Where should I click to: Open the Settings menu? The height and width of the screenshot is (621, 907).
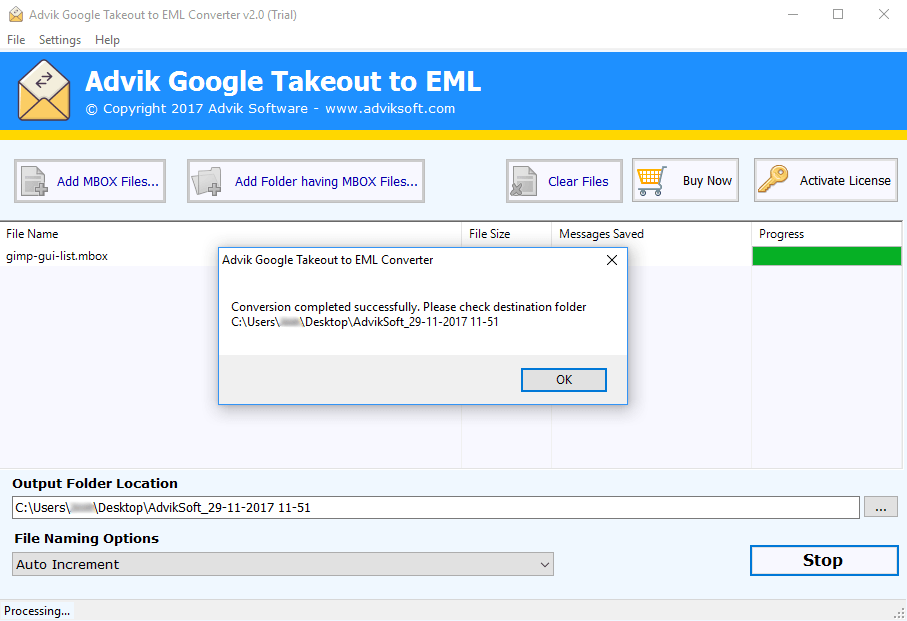pos(60,40)
